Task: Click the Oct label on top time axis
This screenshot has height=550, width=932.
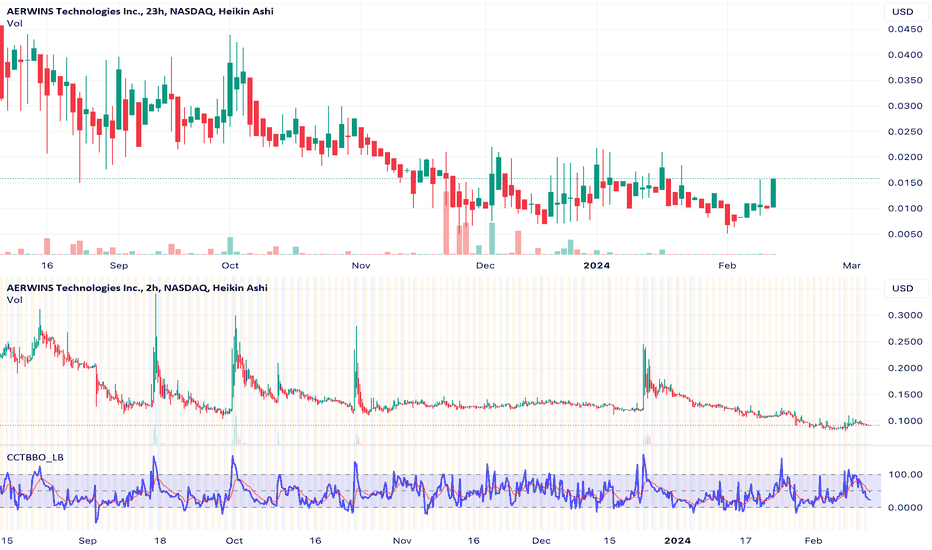Action: pos(230,265)
